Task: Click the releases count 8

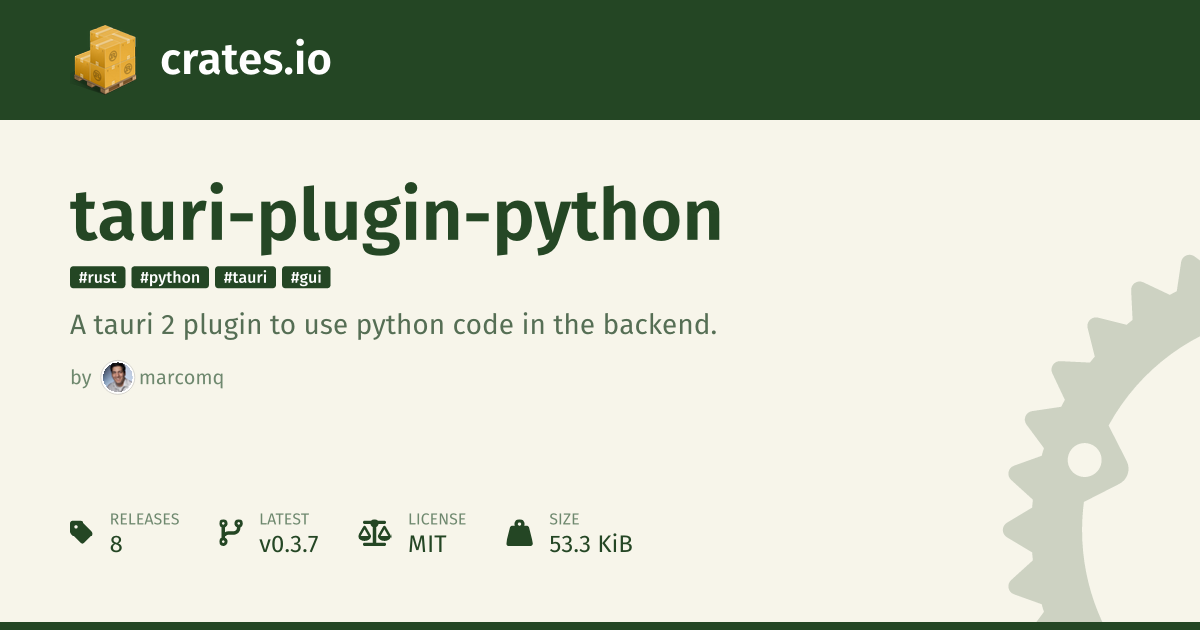Action: pos(116,544)
